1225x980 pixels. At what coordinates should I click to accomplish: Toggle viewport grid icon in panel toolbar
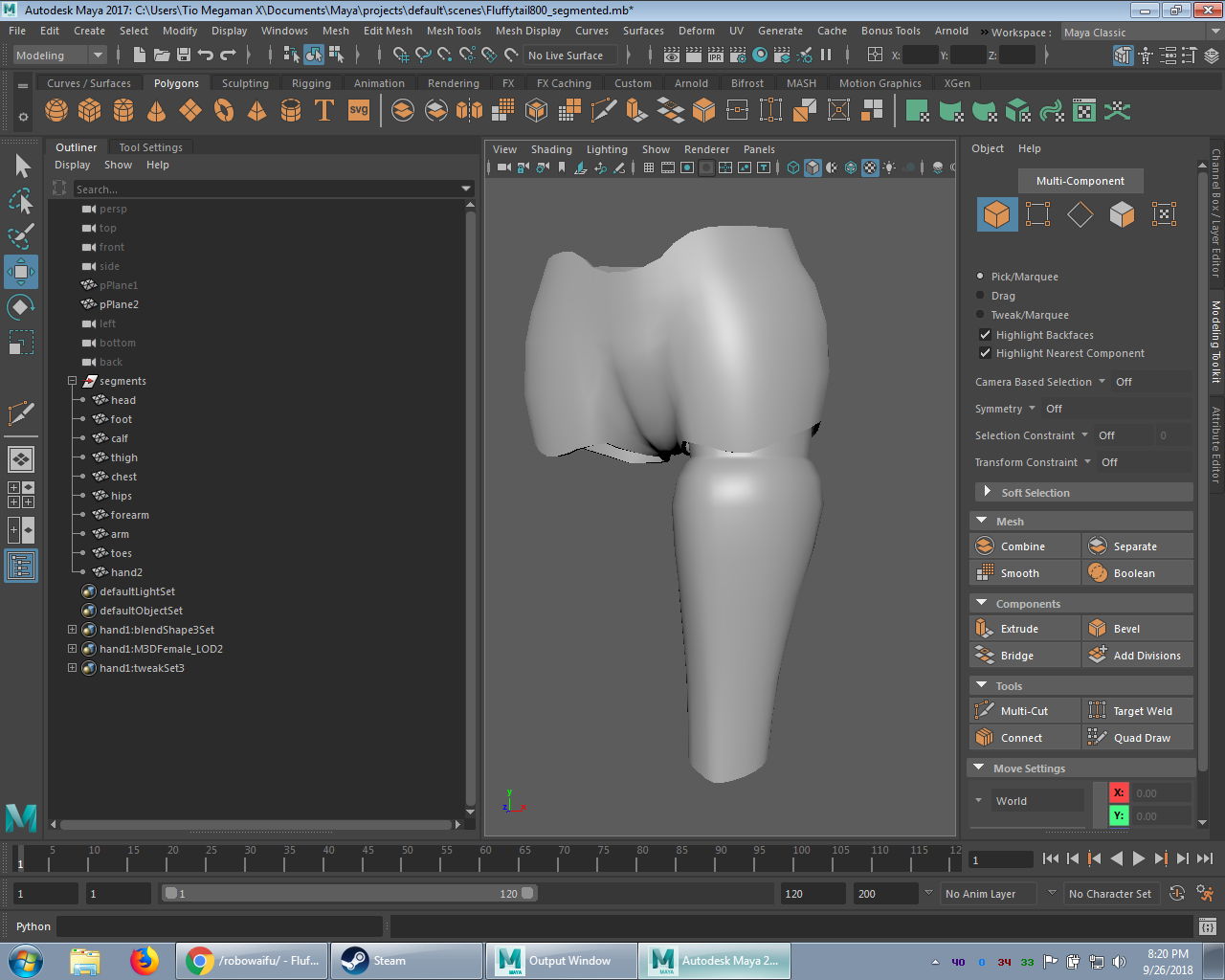(x=649, y=167)
